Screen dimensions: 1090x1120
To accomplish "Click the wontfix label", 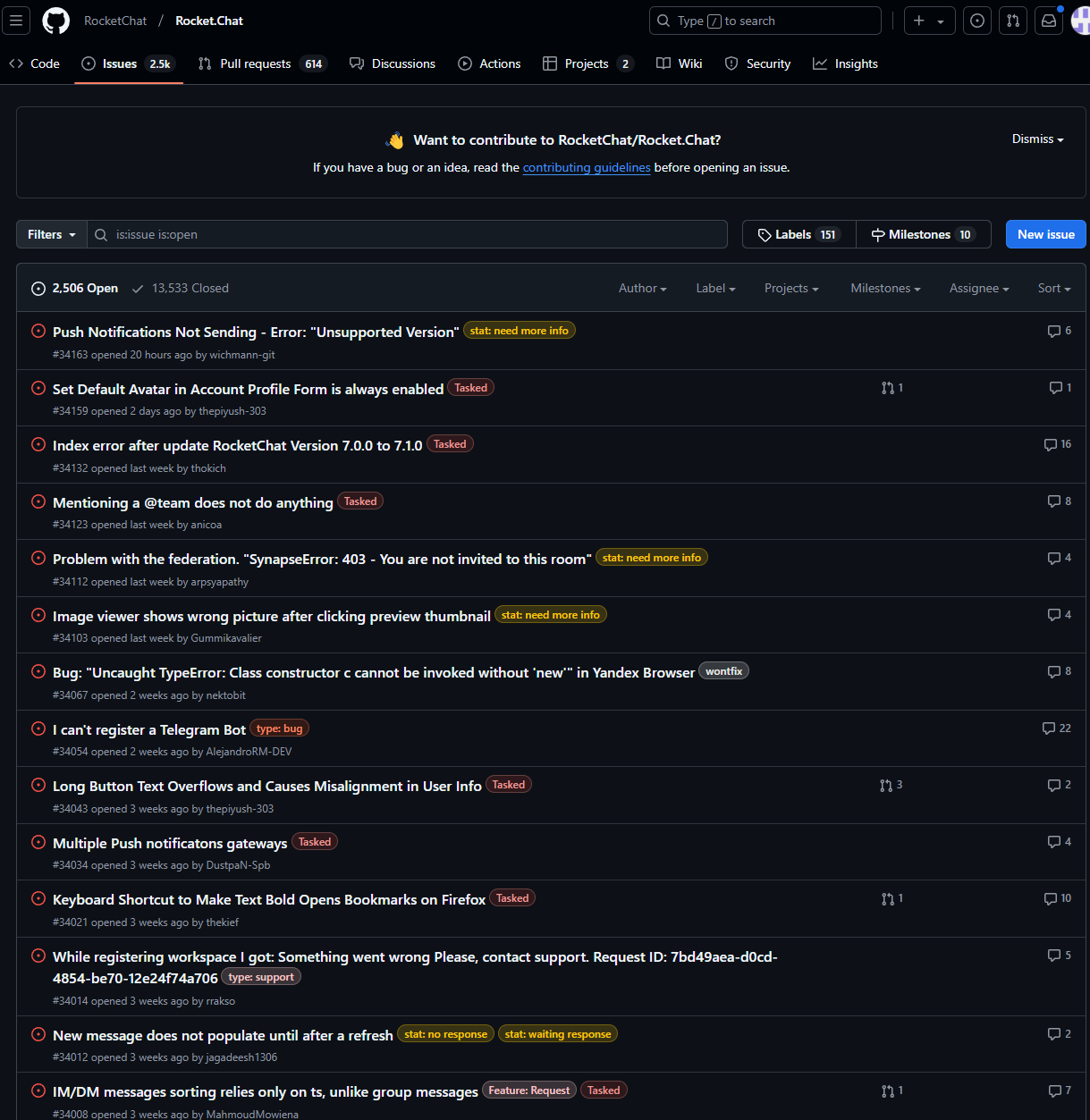I will click(x=723, y=671).
